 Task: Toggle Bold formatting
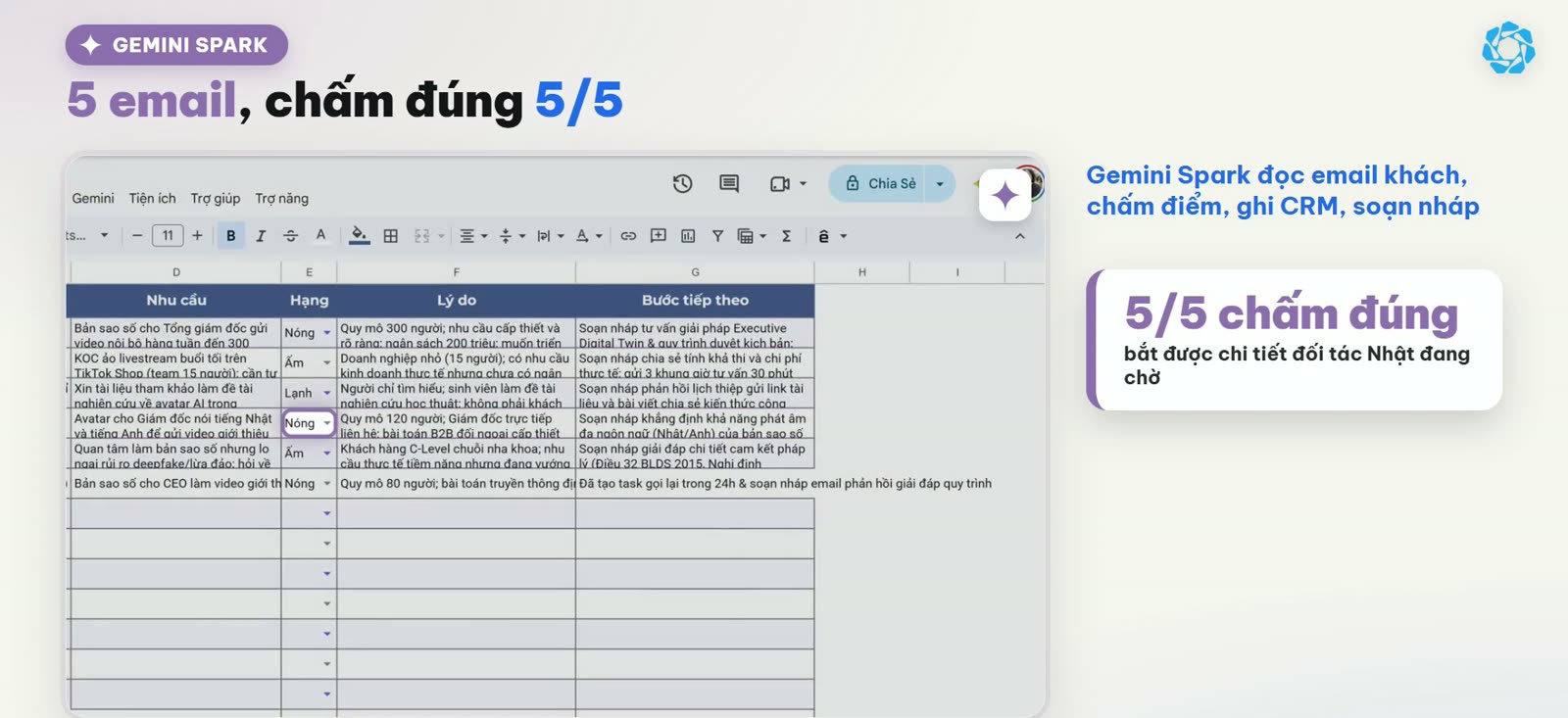coord(231,236)
